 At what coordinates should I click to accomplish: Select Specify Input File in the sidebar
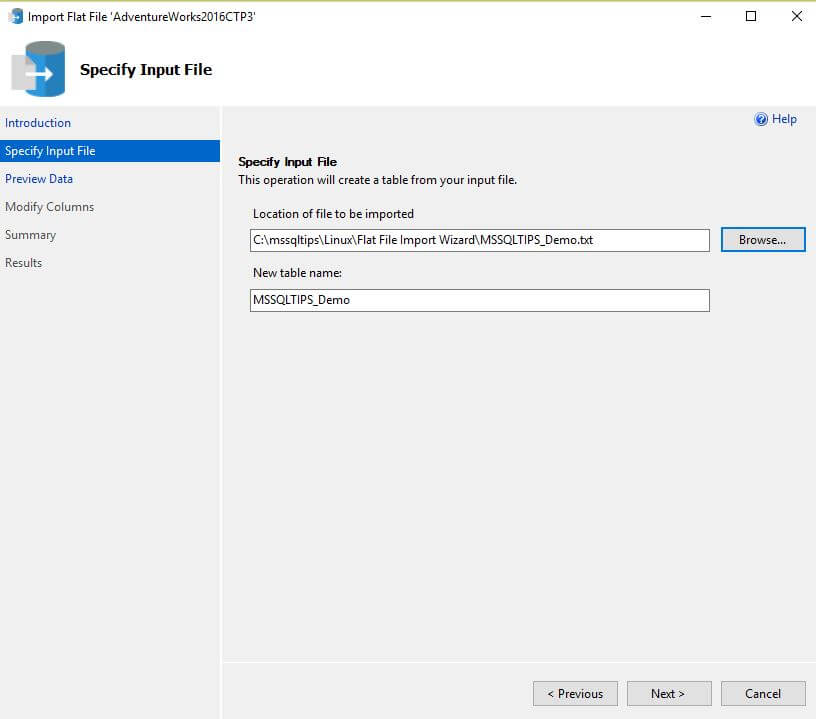pos(50,151)
